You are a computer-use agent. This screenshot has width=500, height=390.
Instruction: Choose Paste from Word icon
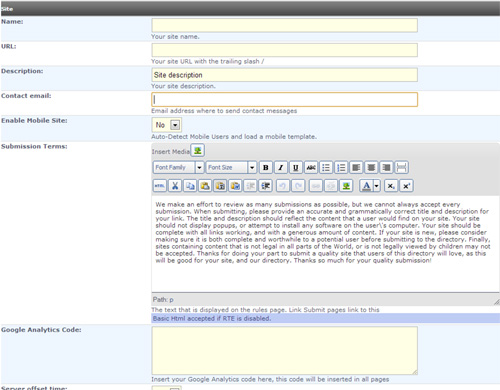[235, 186]
